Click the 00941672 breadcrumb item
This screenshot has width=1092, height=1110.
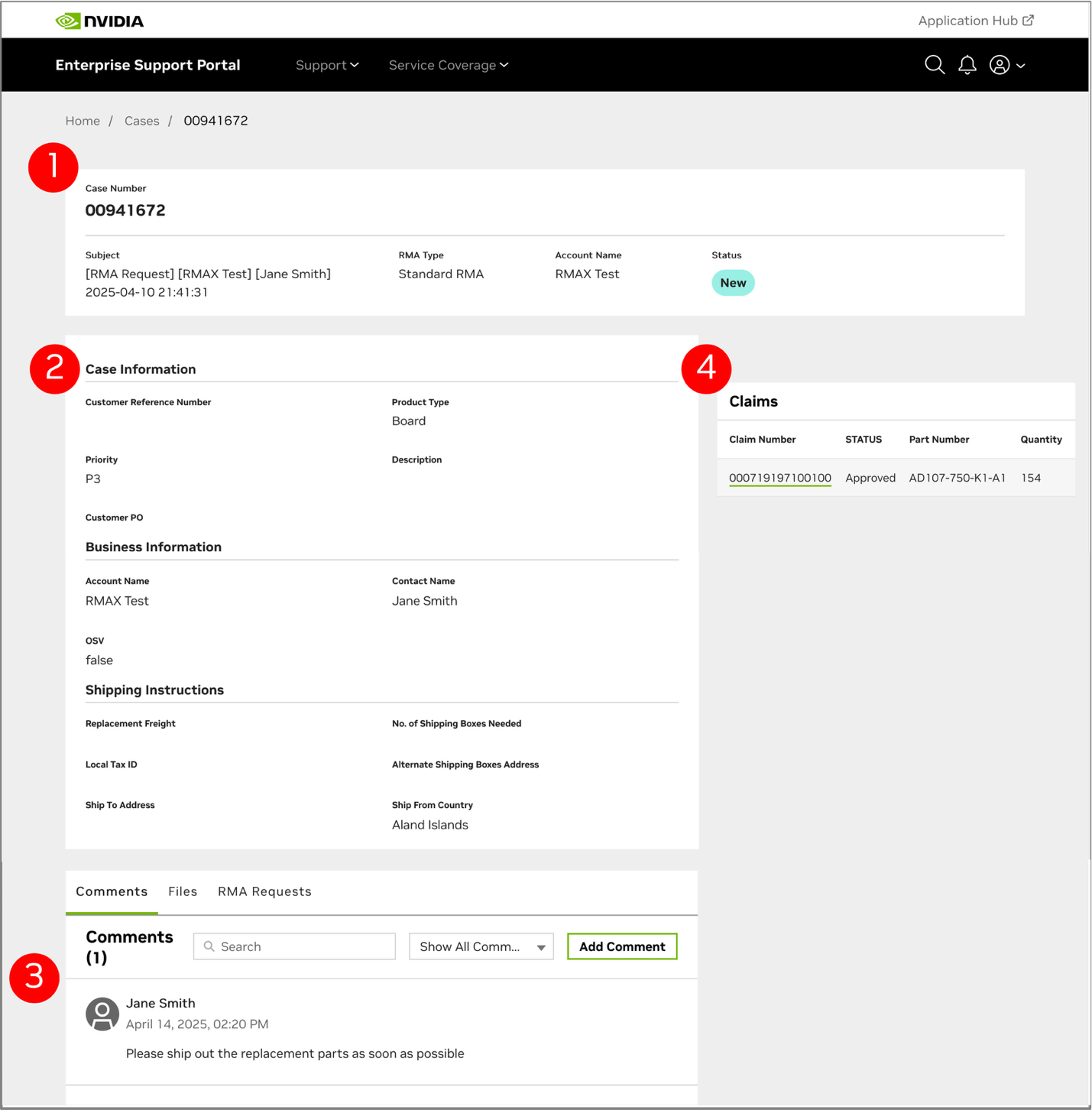point(216,121)
